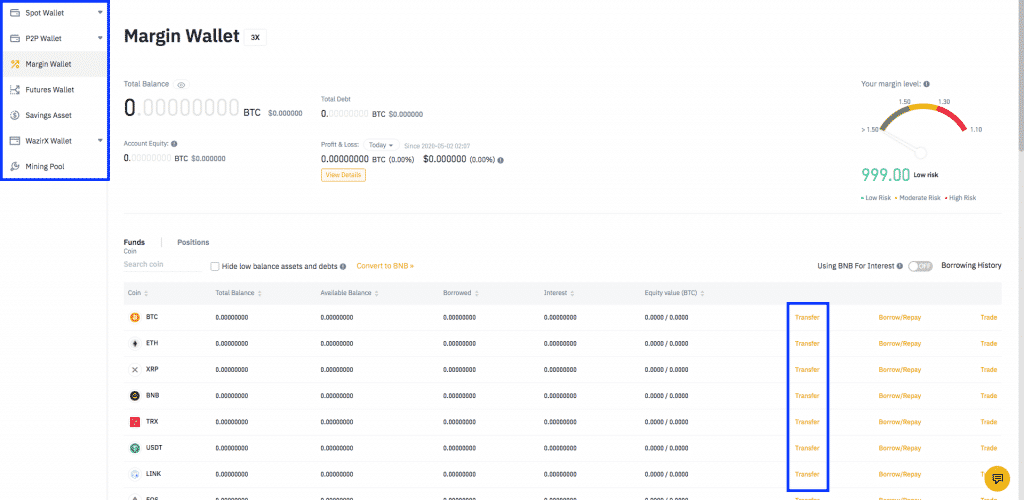Click the XRP coin icon
This screenshot has width=1024, height=500.
135,369
